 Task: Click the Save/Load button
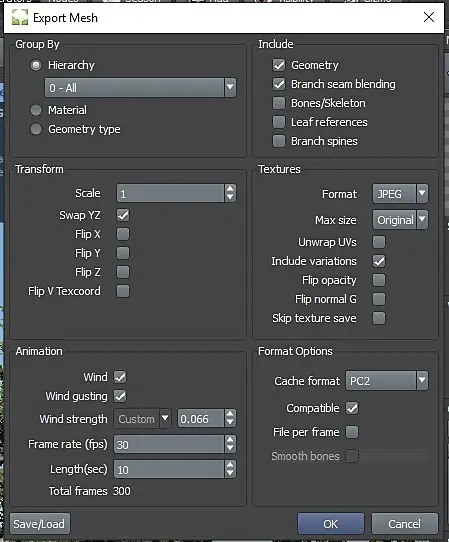(39, 524)
